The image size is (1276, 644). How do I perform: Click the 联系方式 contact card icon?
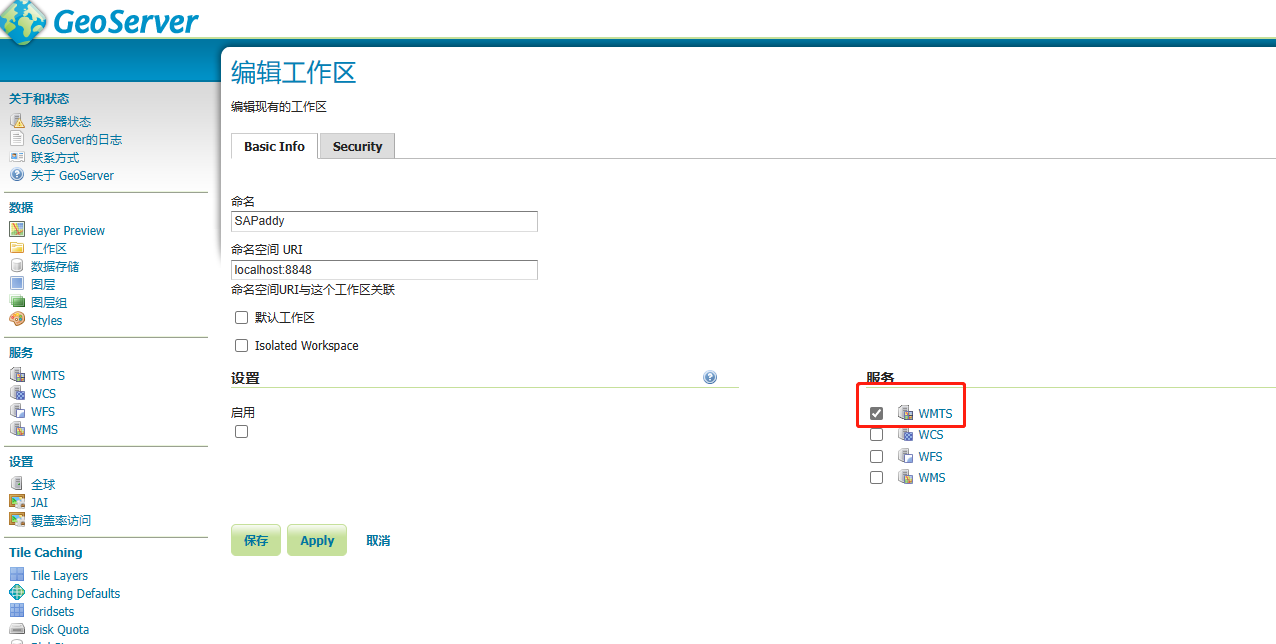pyautogui.click(x=17, y=157)
